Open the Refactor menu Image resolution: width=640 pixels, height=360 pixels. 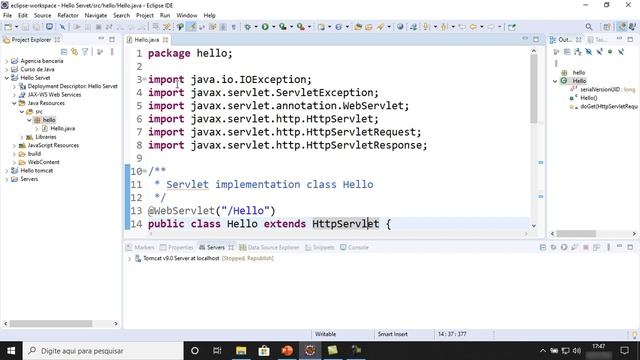[x=68, y=16]
